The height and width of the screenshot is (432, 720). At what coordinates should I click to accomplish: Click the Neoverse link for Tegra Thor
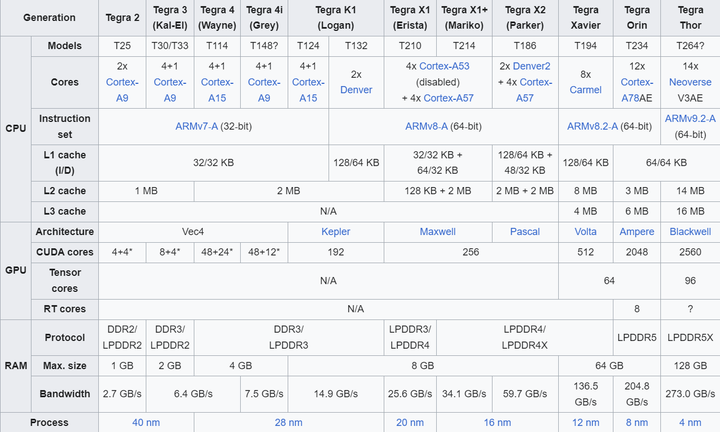(x=690, y=82)
